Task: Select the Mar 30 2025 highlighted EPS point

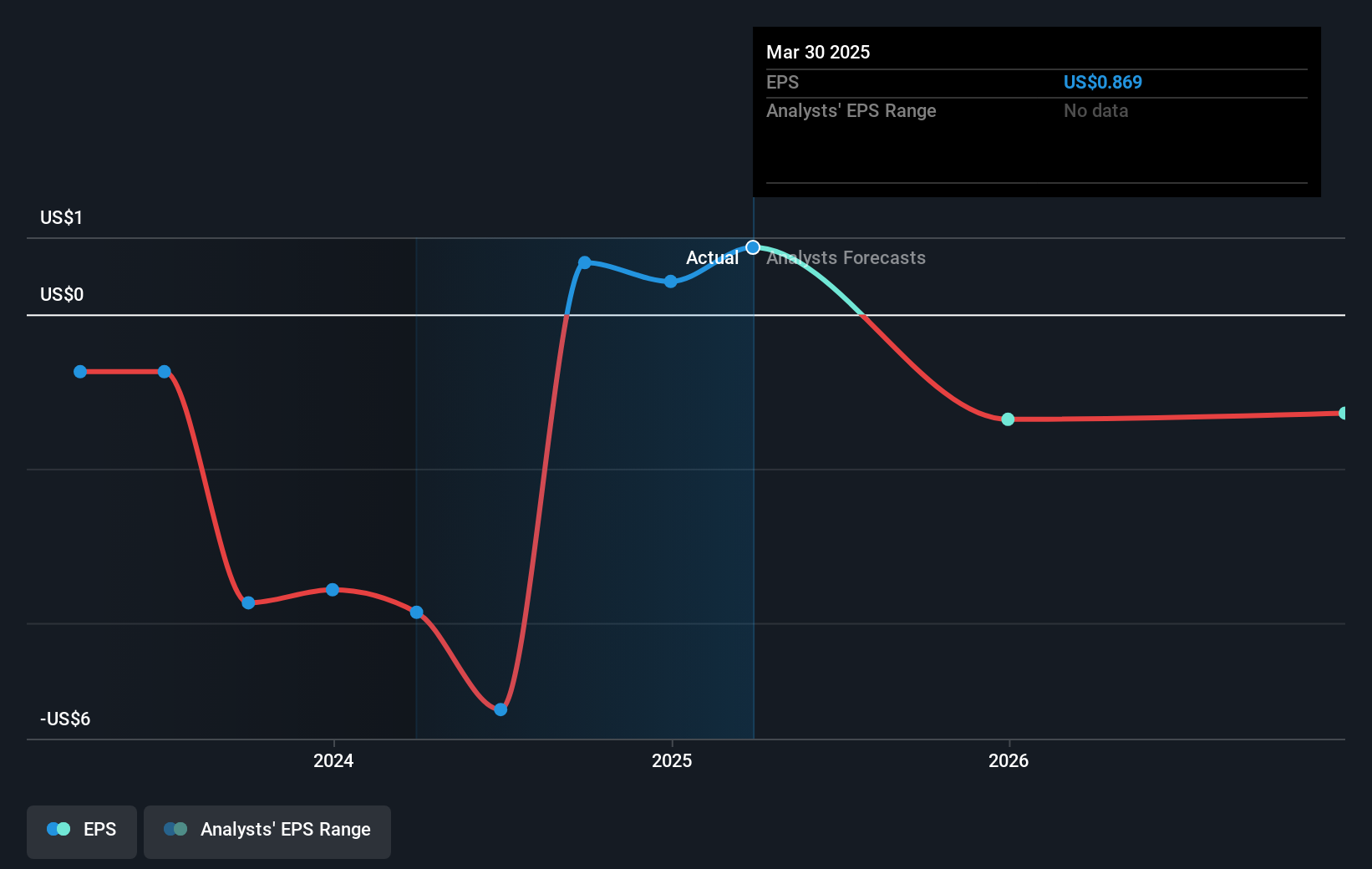Action: click(x=753, y=247)
